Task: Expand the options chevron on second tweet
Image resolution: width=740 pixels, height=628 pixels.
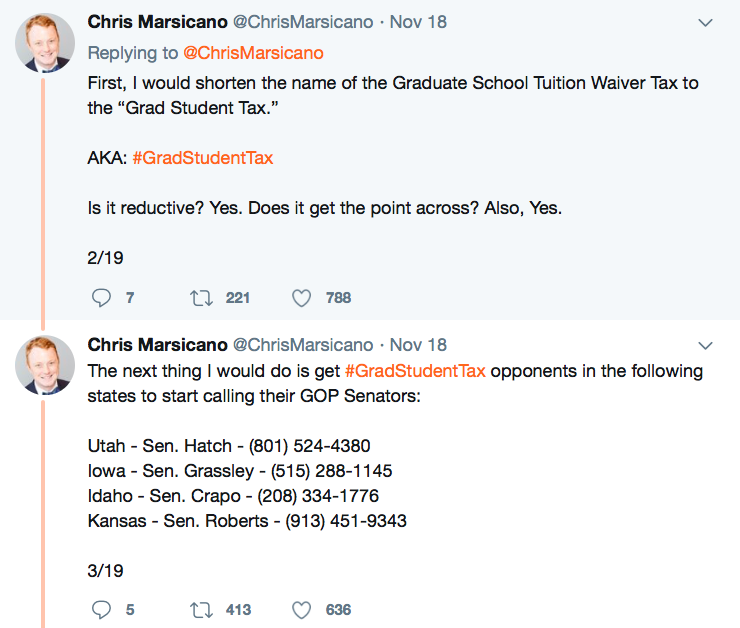Action: coord(705,345)
